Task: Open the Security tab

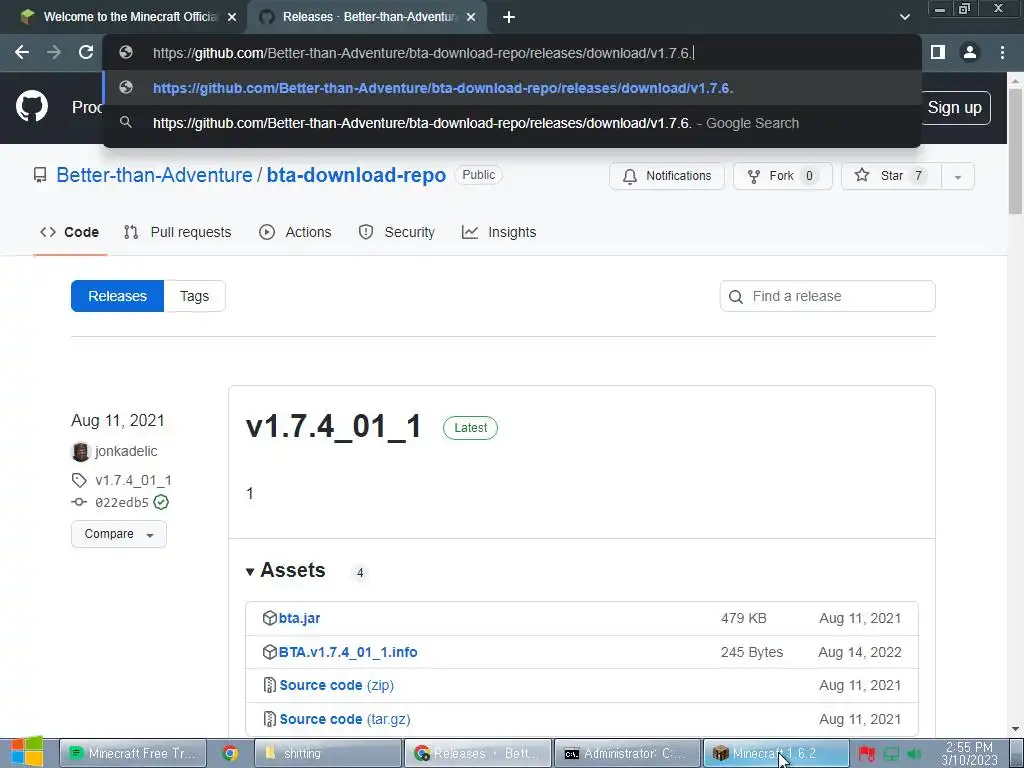Action: (x=396, y=232)
